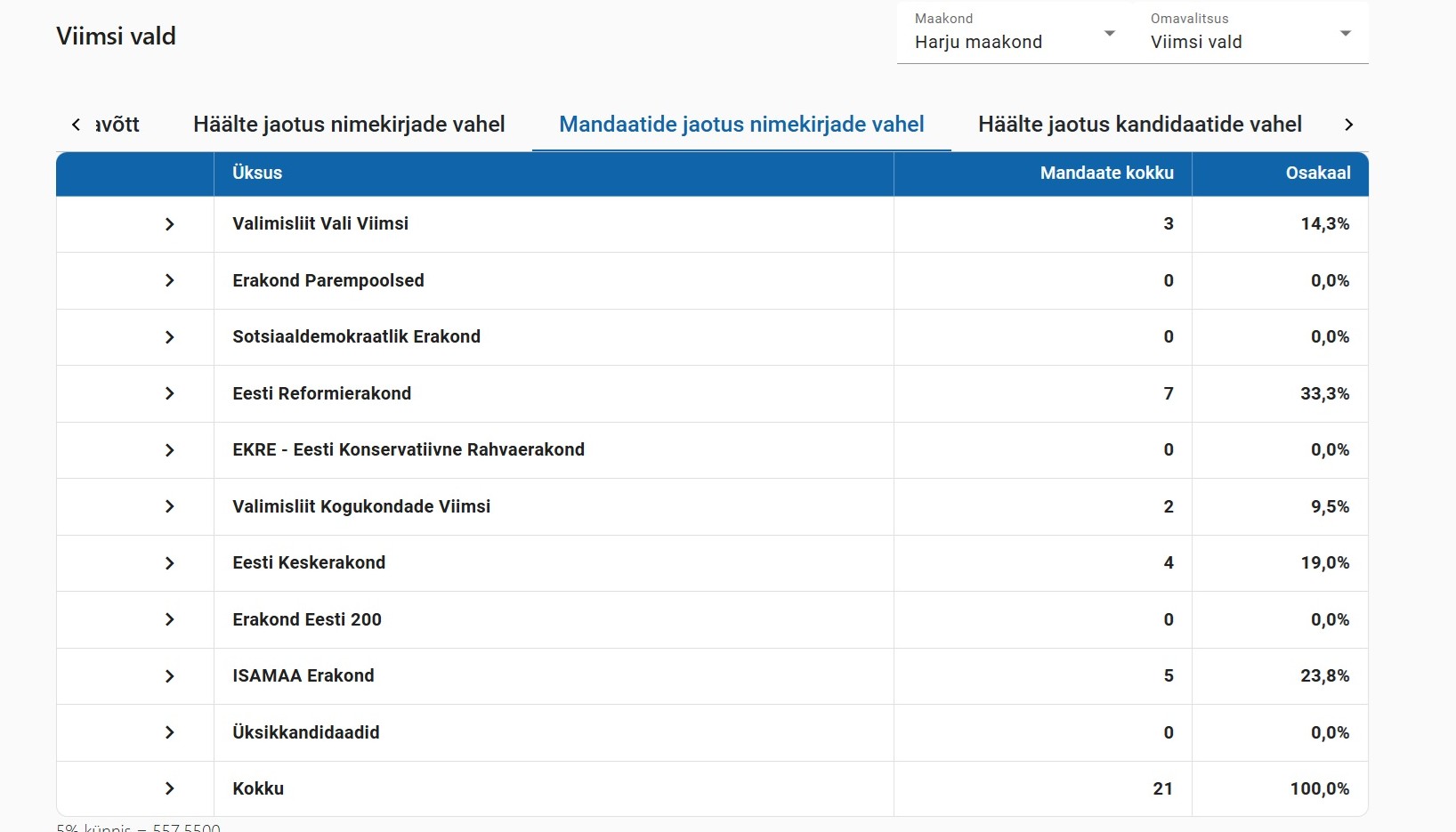Expand the Valimisliit Vali Viimsi row
The width and height of the screenshot is (1456, 832).
169,224
